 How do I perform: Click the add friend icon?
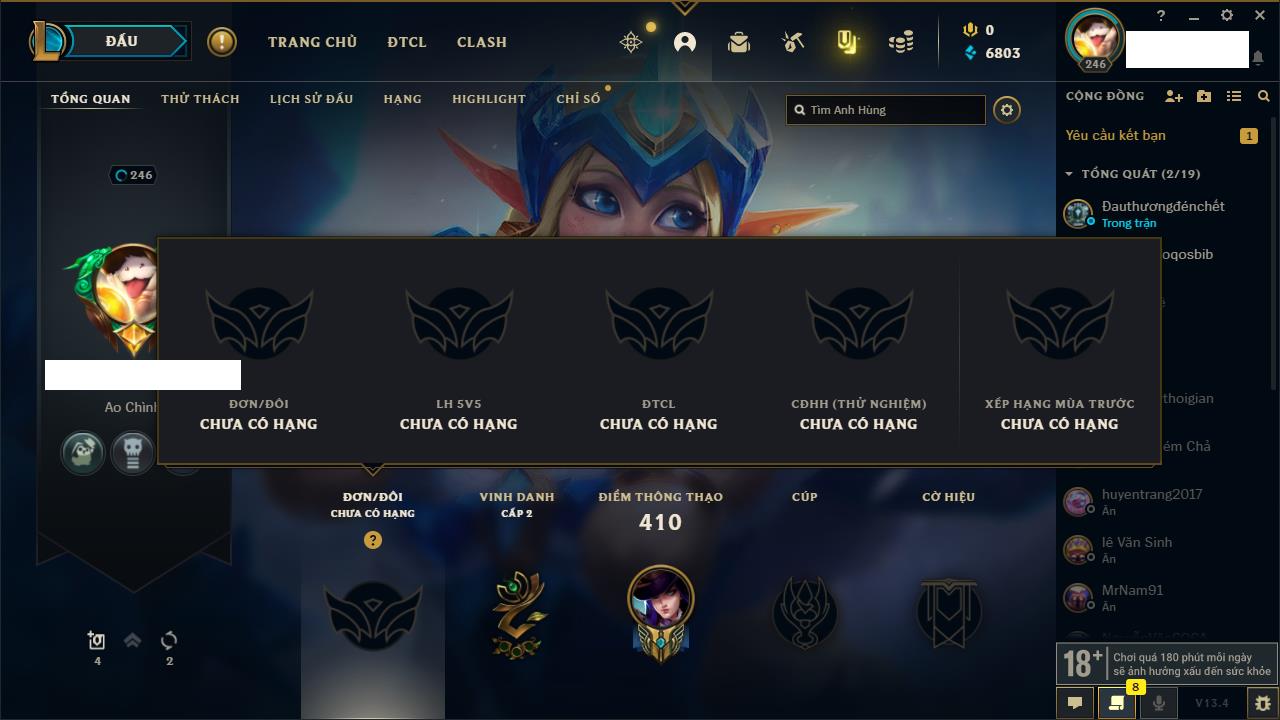1174,96
